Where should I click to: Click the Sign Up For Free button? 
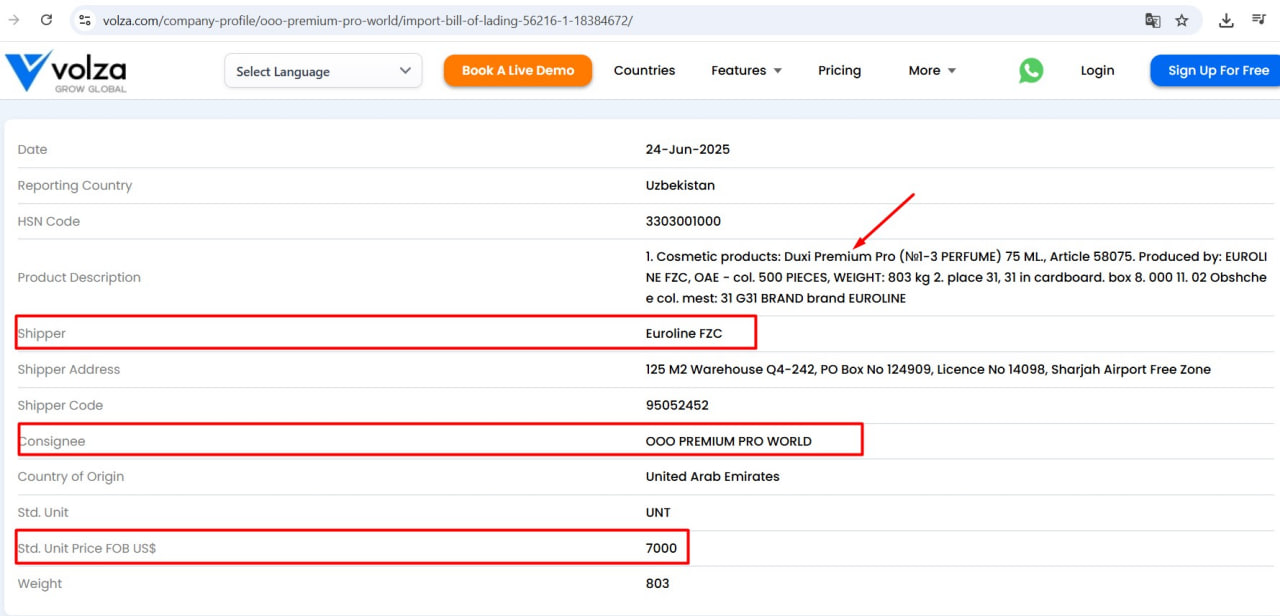(x=1217, y=71)
